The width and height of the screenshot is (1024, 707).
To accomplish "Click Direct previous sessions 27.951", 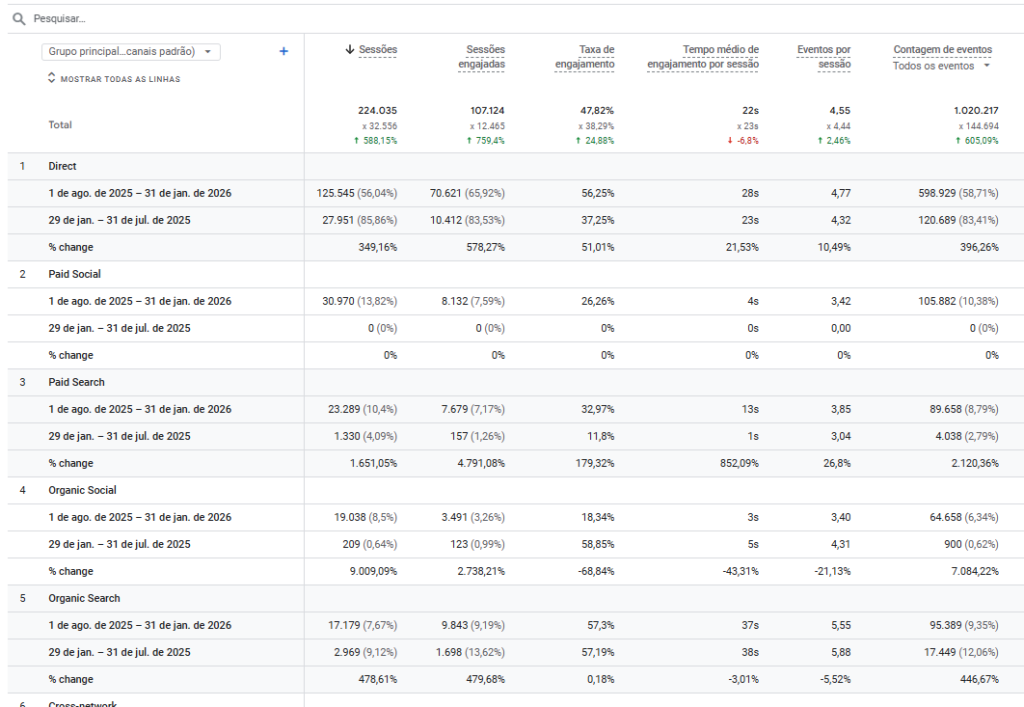I will tap(338, 221).
